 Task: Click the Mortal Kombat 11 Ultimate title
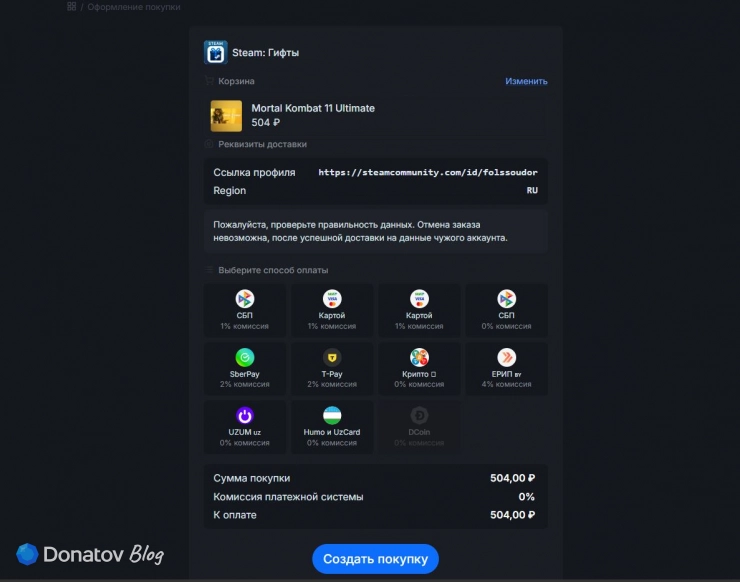[x=313, y=108]
